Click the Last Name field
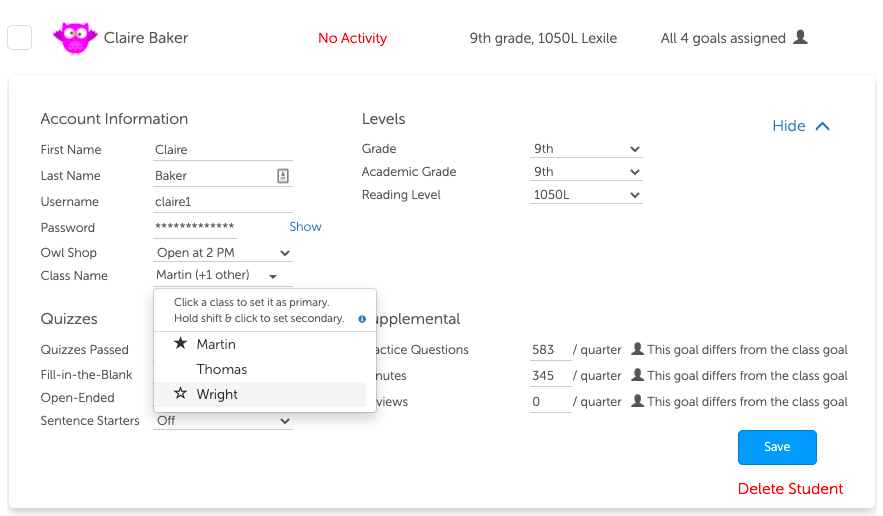883x516 pixels. (x=222, y=176)
